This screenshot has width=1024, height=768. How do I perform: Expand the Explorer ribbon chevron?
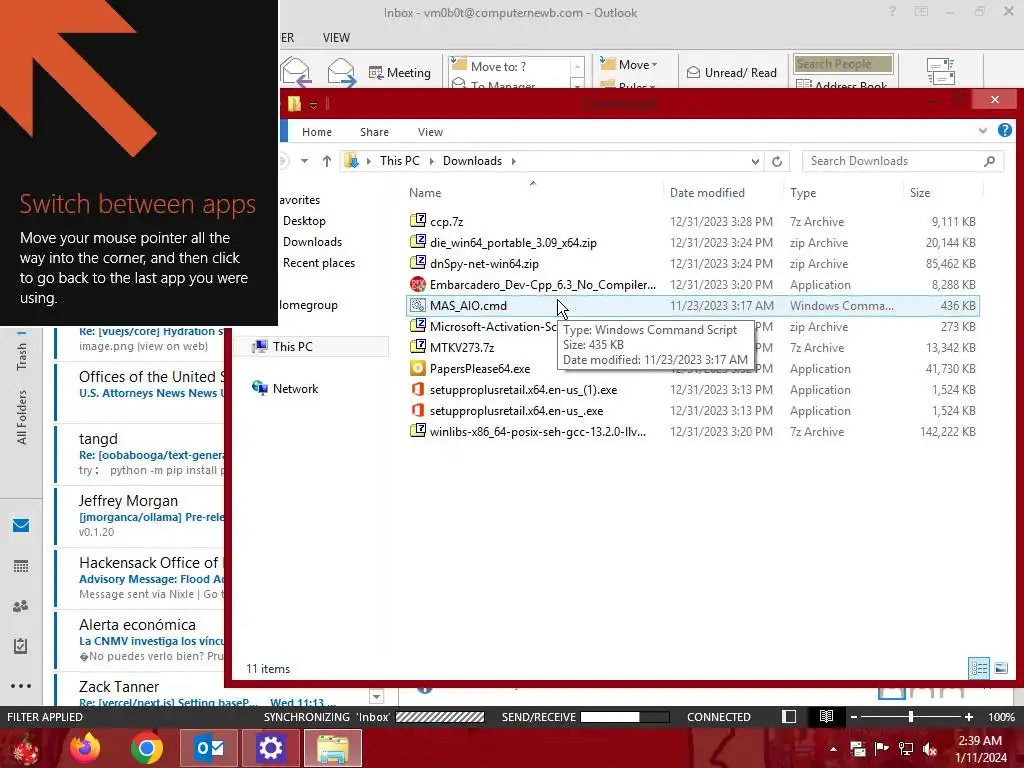coord(982,131)
